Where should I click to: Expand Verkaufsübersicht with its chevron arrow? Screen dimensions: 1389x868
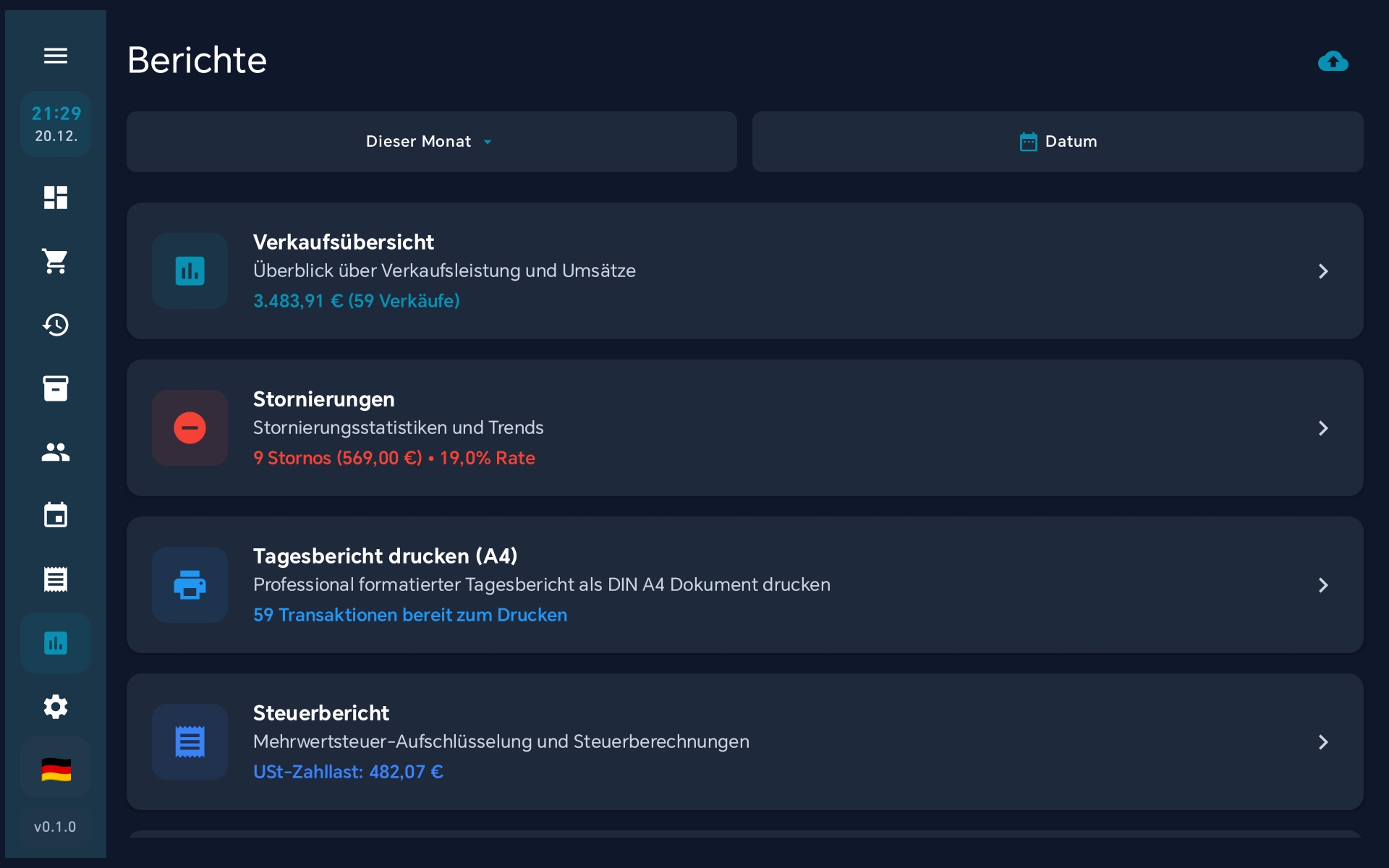point(1322,271)
